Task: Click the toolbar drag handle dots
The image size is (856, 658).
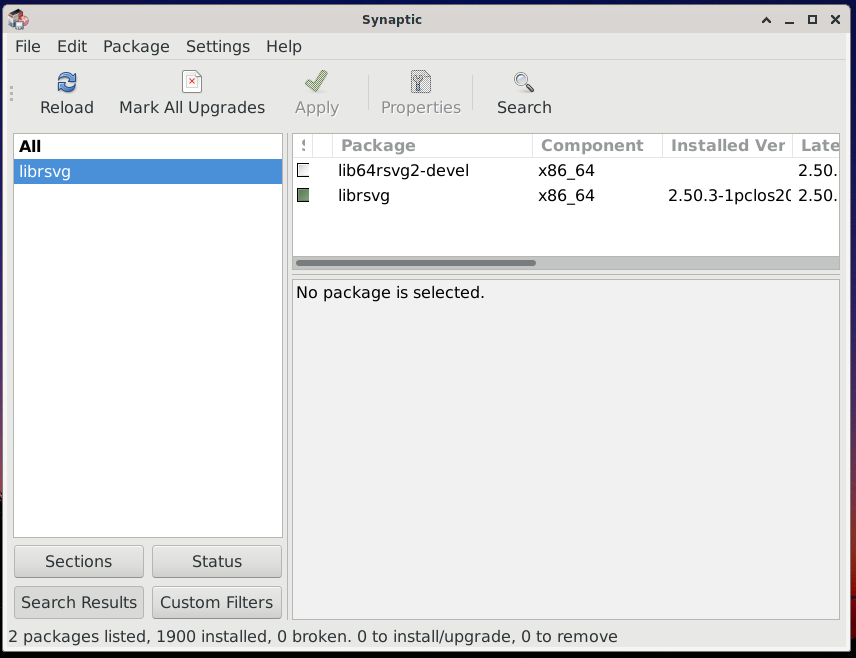Action: coord(11,93)
